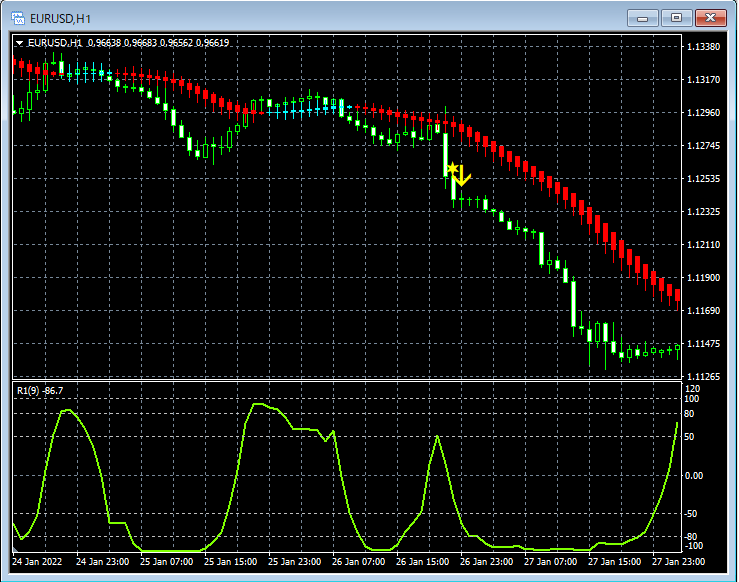The width and height of the screenshot is (739, 582).
Task: Click the 24 Jan 23:00 time label
Action: click(x=102, y=562)
